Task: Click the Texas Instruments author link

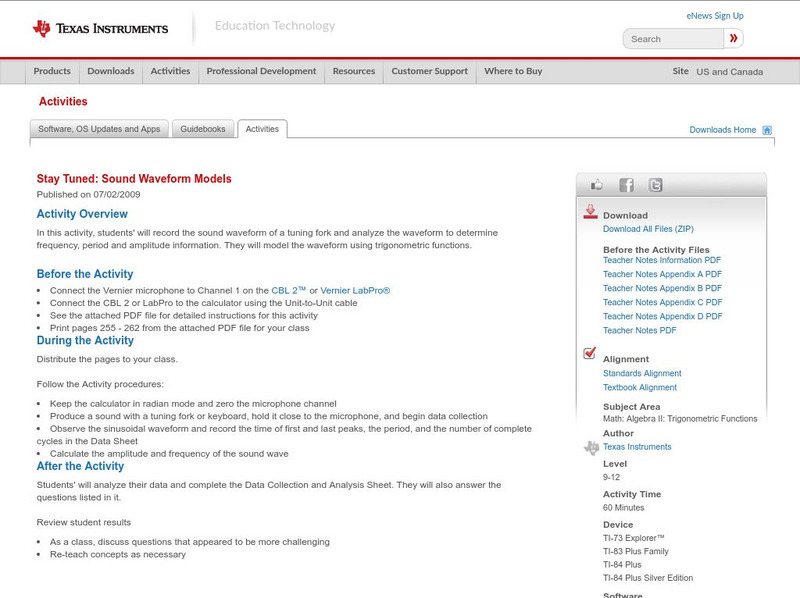Action: [637, 447]
